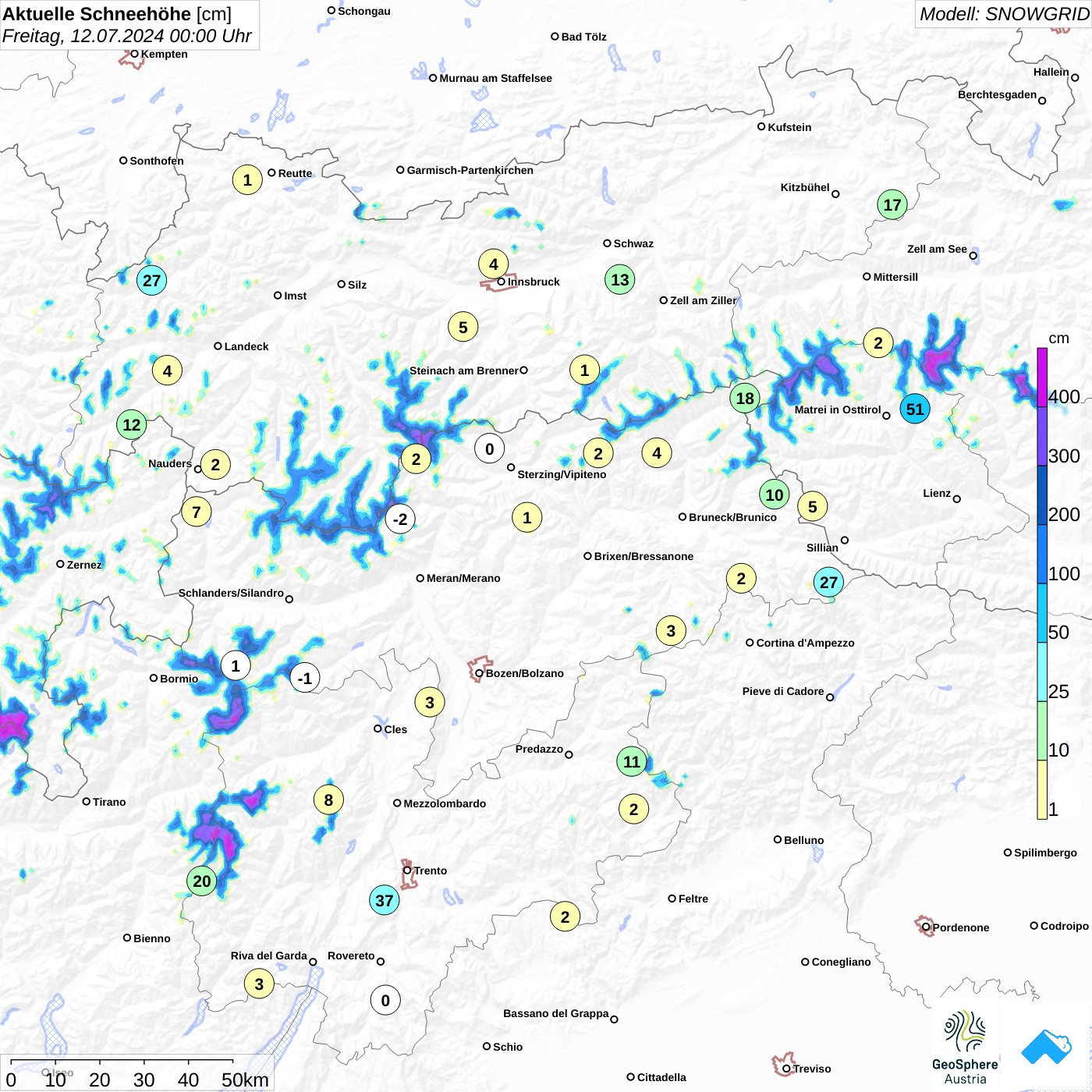Click the Innsbruck city label
The image size is (1092, 1092).
pyautogui.click(x=534, y=282)
